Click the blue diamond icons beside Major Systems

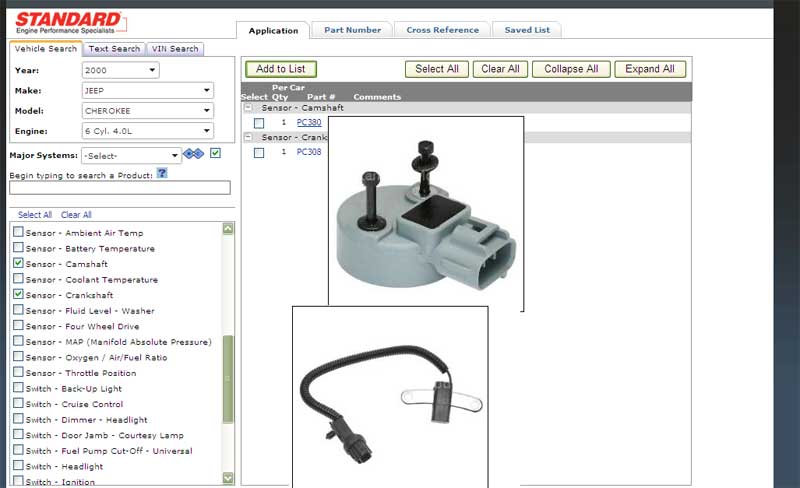194,154
